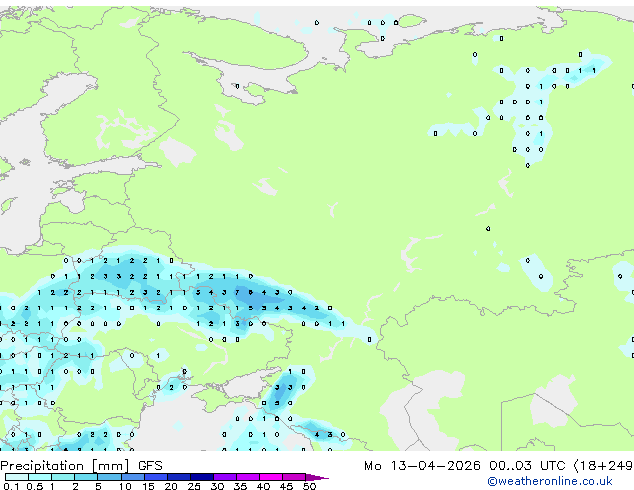Click the '0.5' legend label

coord(35,486)
